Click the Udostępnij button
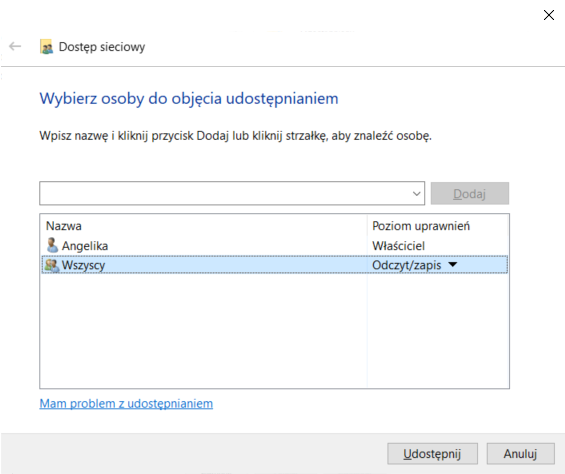 [432, 453]
